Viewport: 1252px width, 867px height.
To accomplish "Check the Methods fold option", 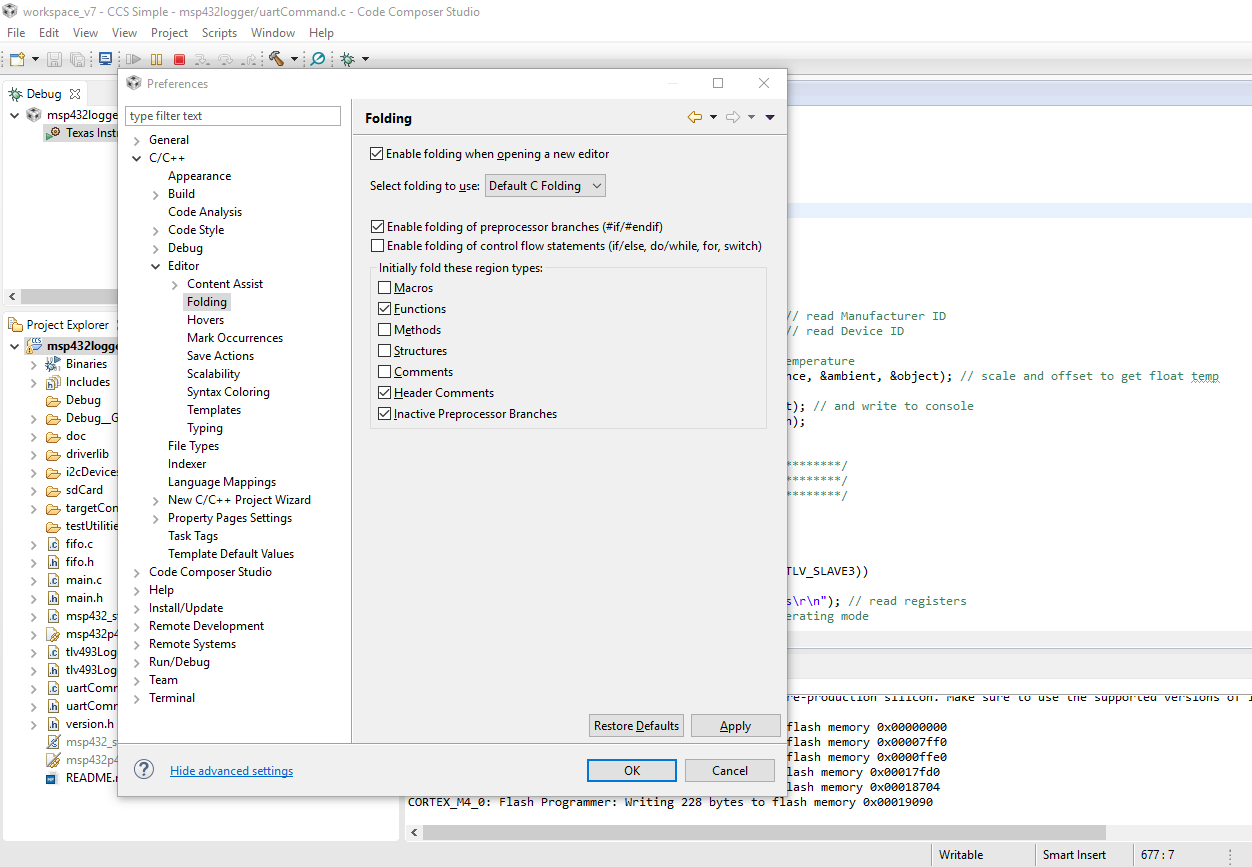I will [384, 330].
